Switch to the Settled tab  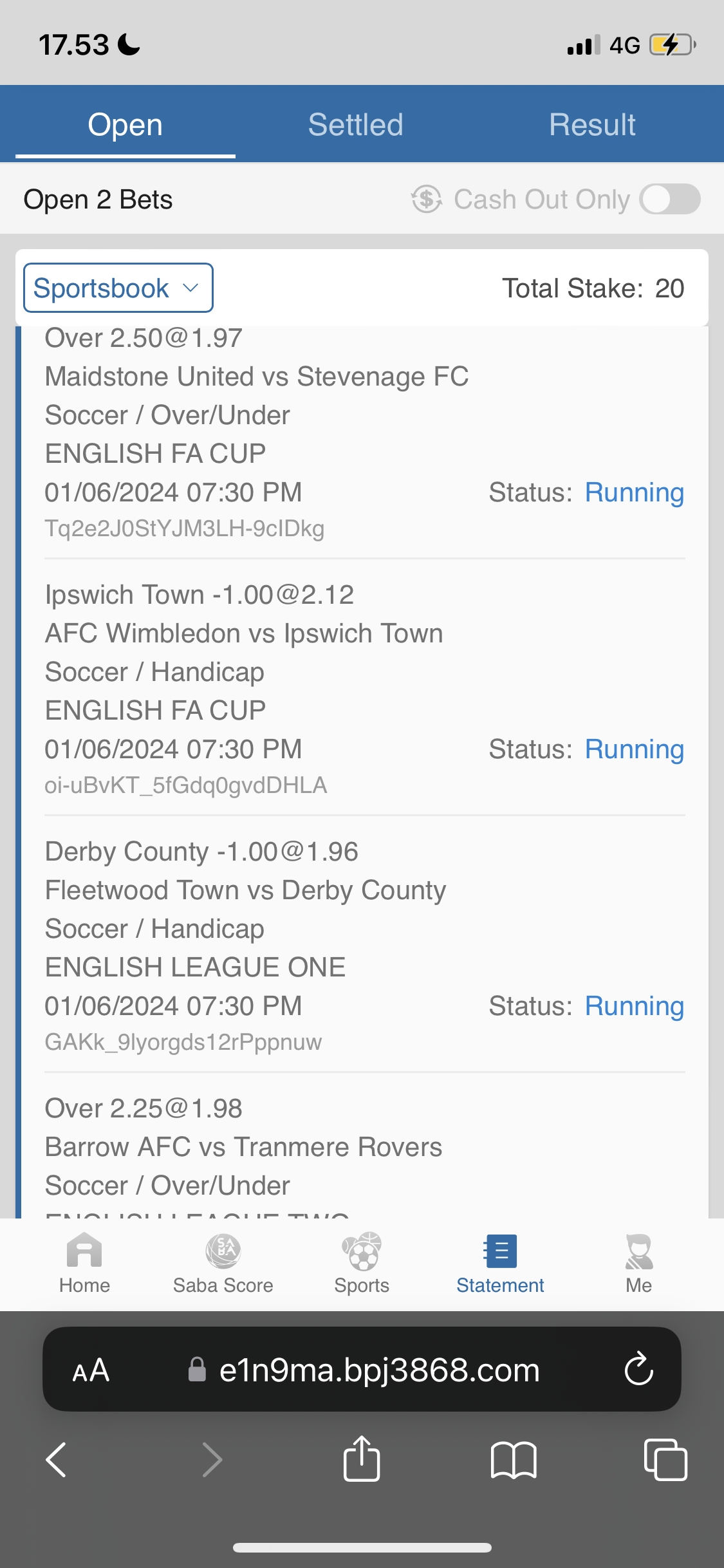(355, 124)
